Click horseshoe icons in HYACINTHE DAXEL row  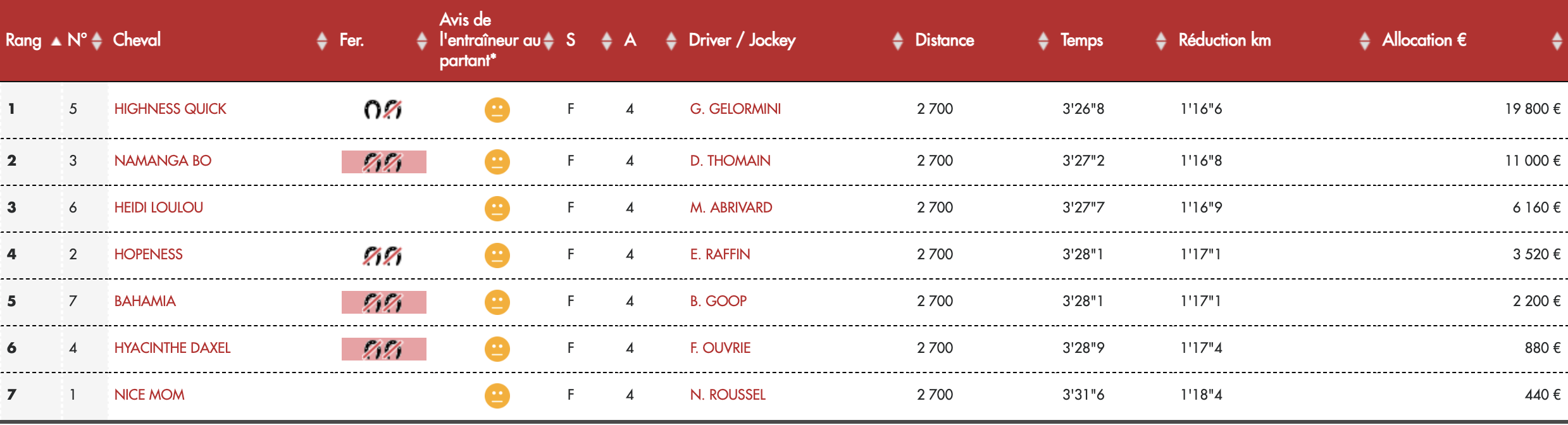coord(383,349)
